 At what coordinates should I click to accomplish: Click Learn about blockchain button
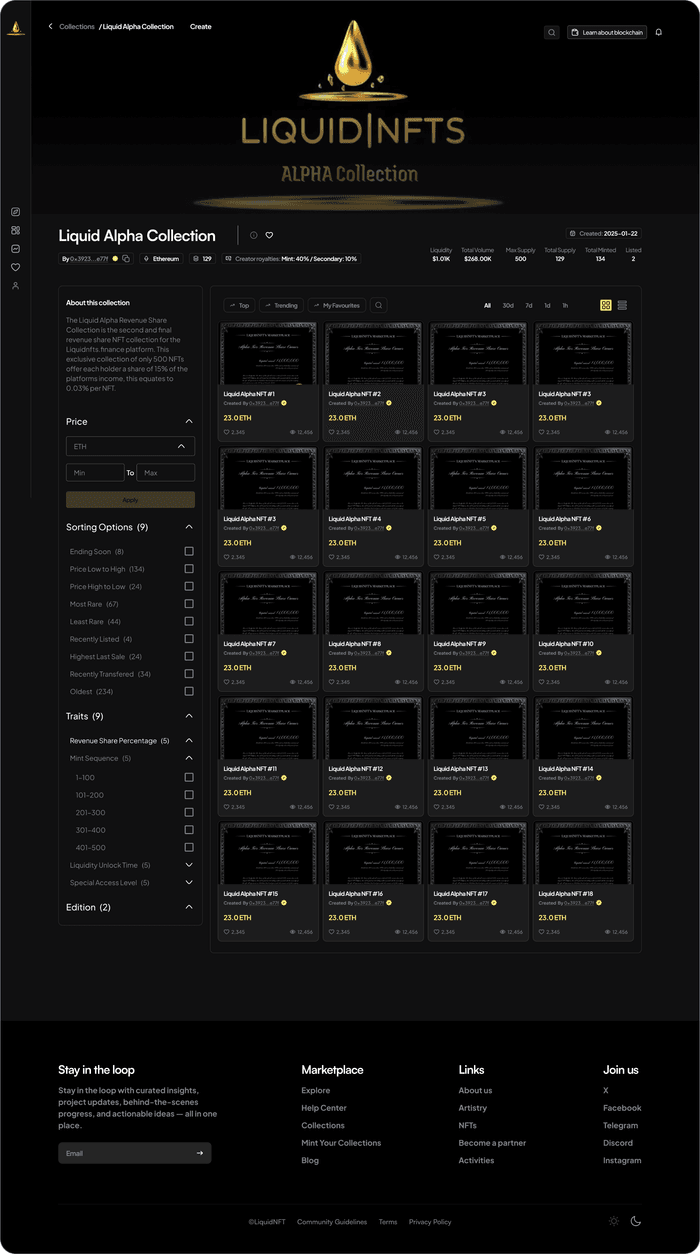[x=607, y=32]
